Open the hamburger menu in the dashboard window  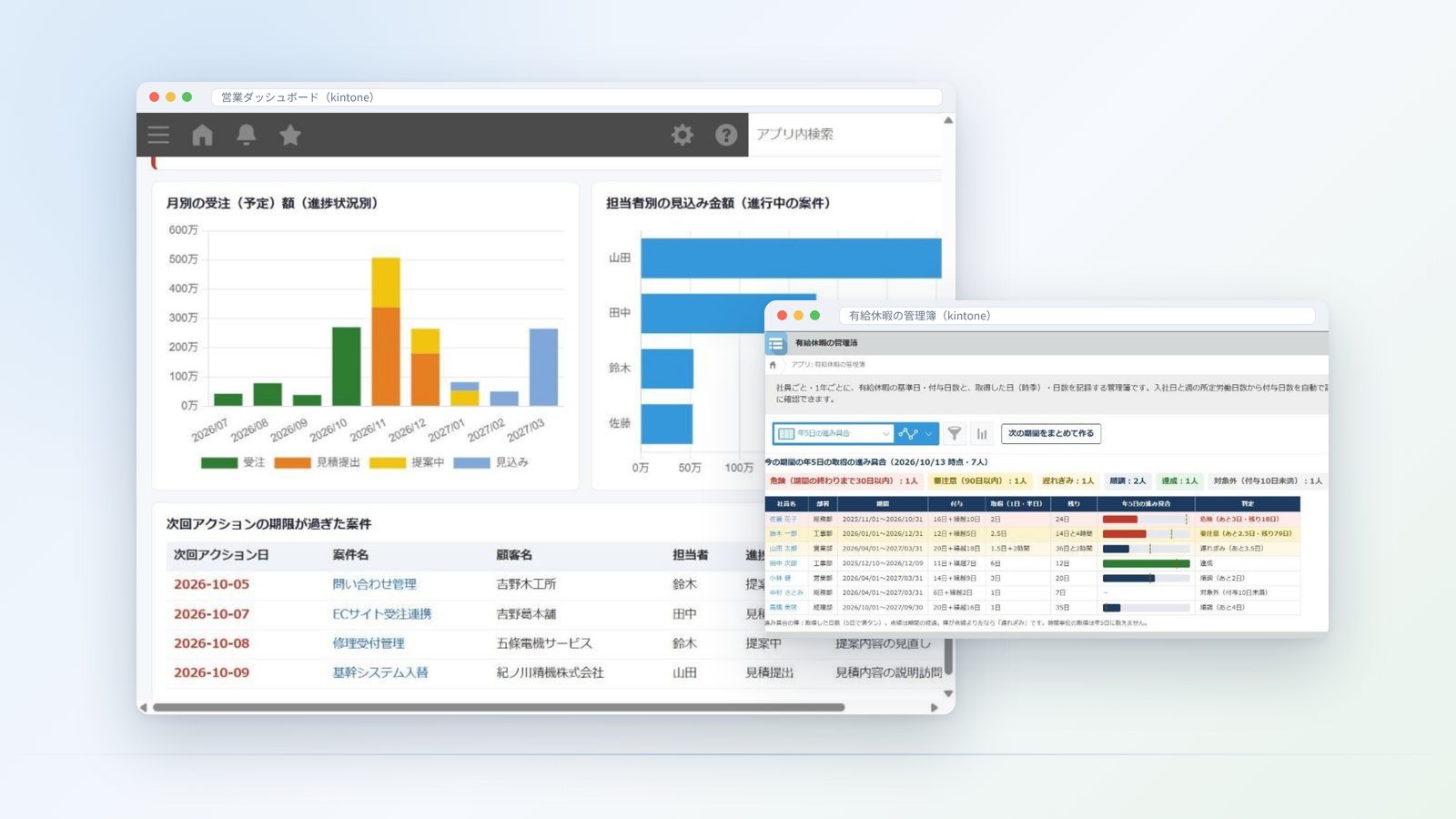(158, 135)
